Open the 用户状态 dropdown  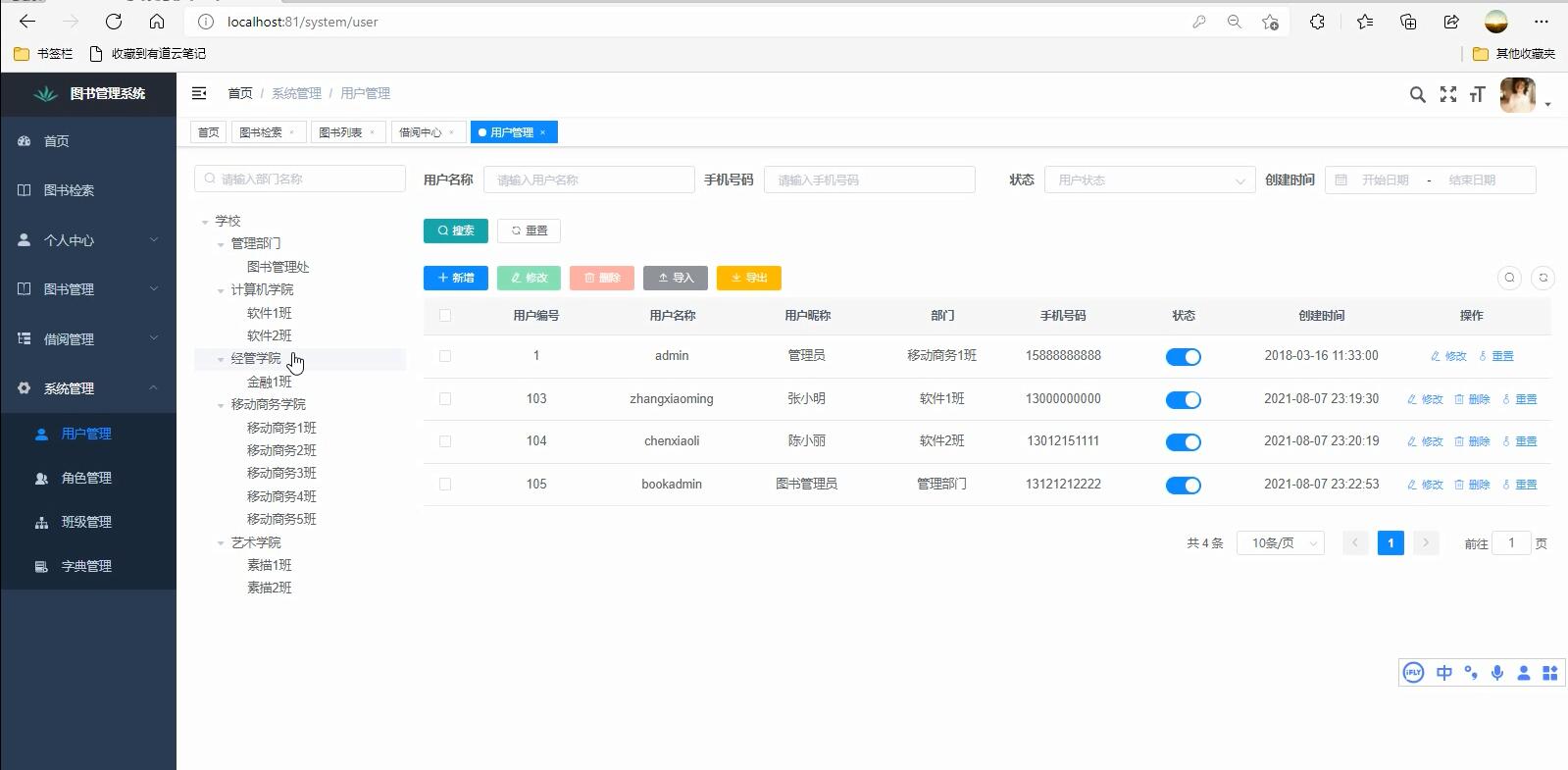point(1150,180)
